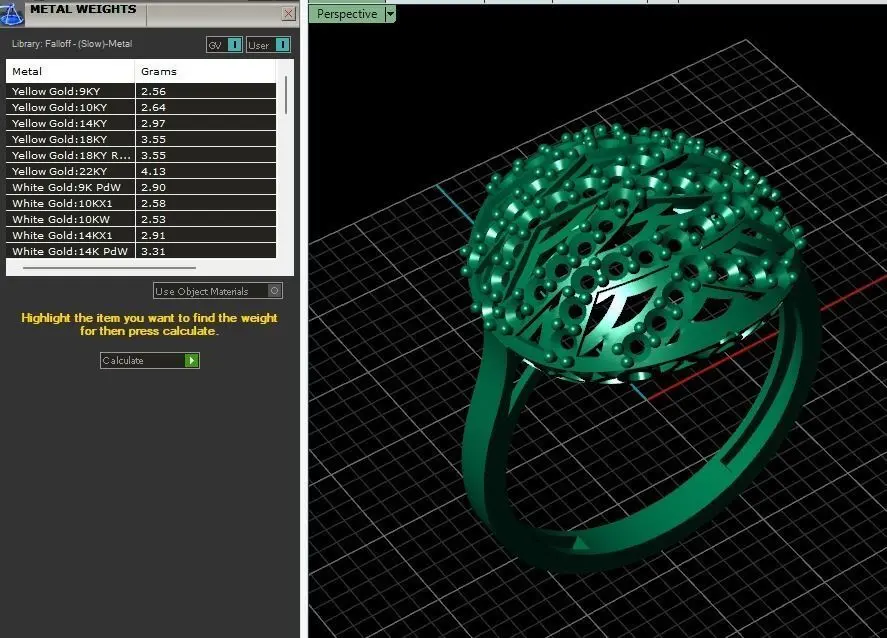Click the 2.97 grams value
The width and height of the screenshot is (887, 638).
[153, 123]
